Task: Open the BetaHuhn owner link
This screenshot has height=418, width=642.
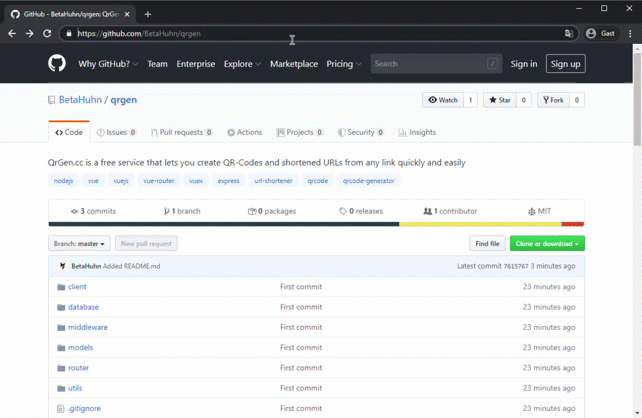Action: click(x=80, y=100)
